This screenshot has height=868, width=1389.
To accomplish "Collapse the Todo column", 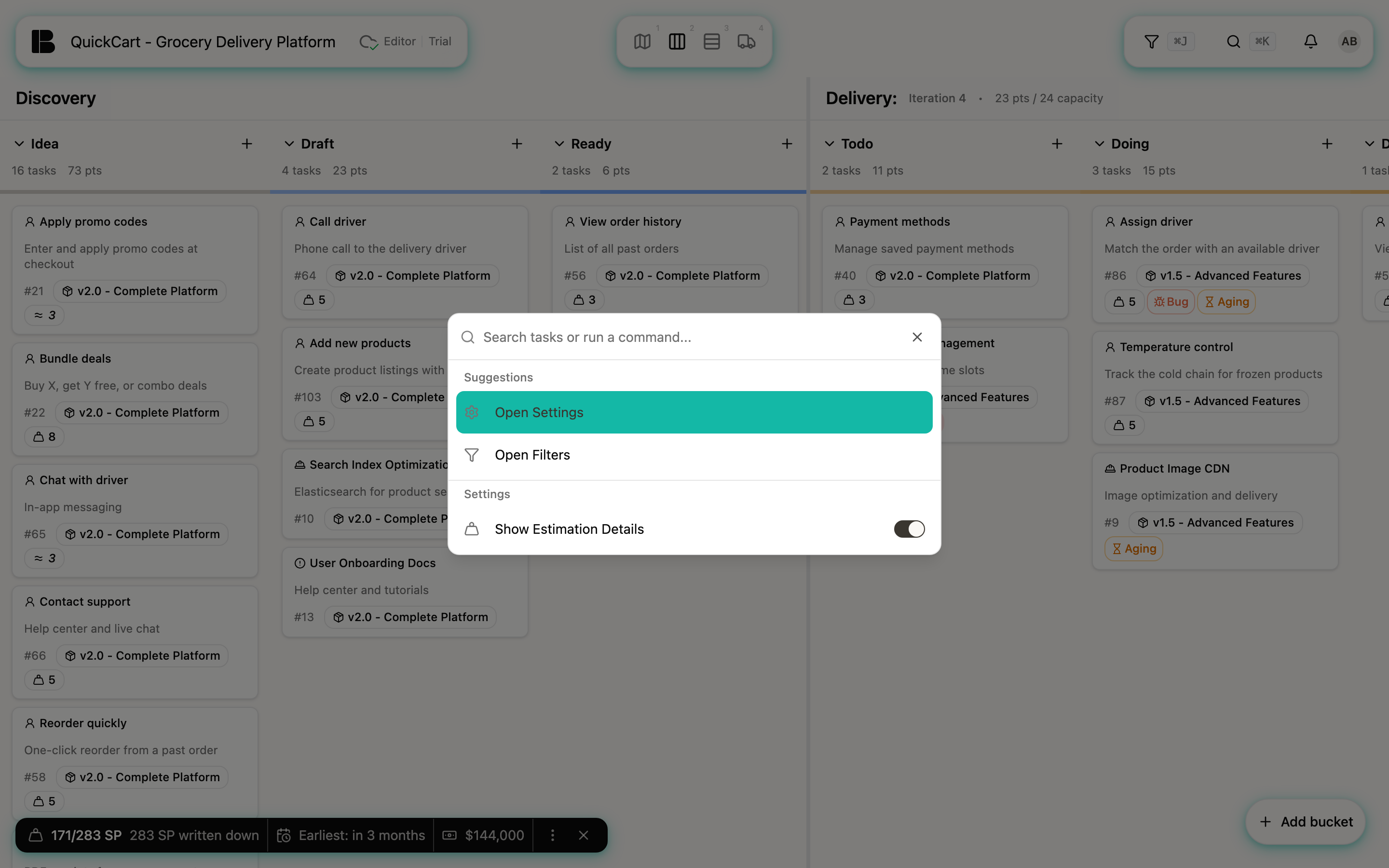I will (830, 144).
